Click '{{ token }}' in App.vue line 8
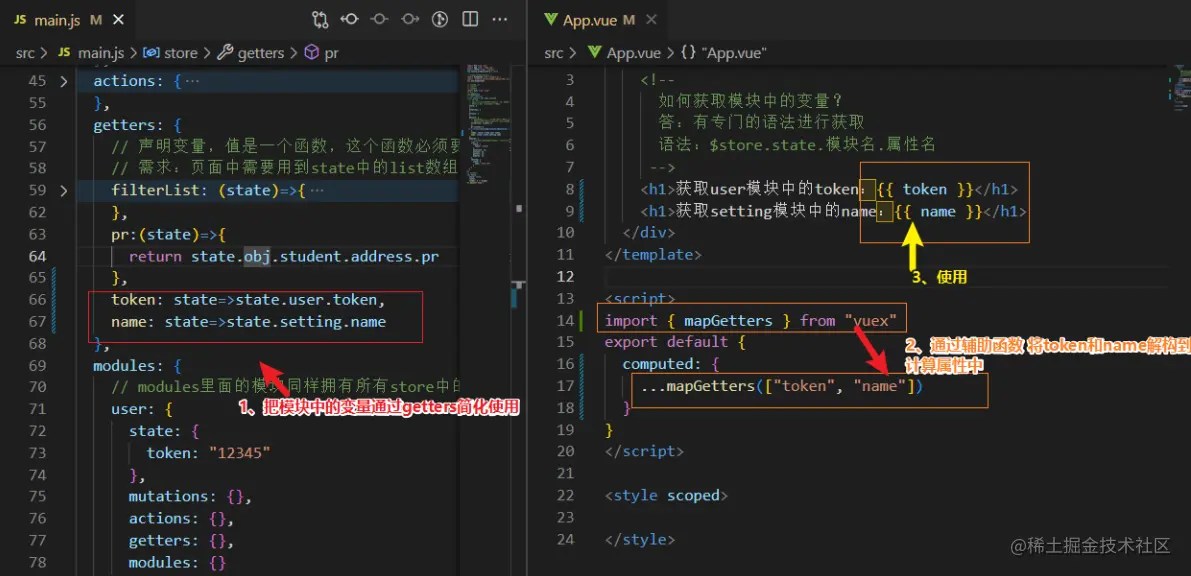This screenshot has width=1191, height=576. [x=924, y=190]
